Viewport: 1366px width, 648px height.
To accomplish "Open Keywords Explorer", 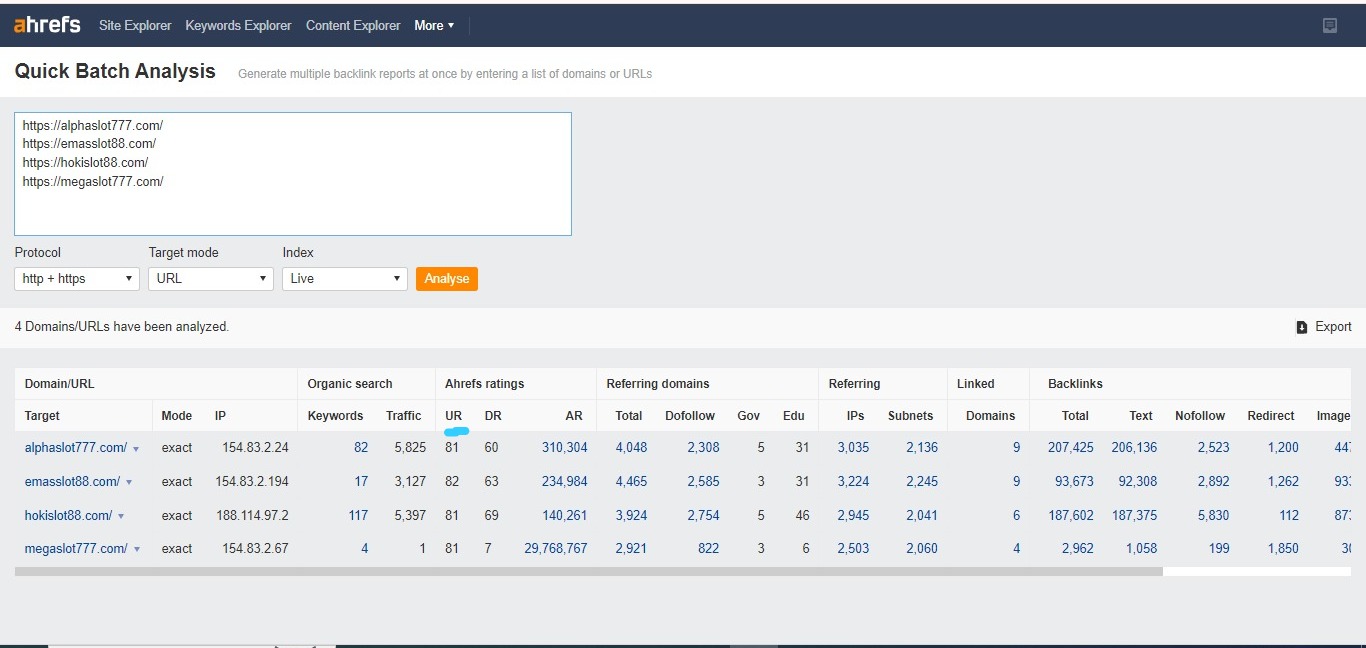I will coord(238,26).
